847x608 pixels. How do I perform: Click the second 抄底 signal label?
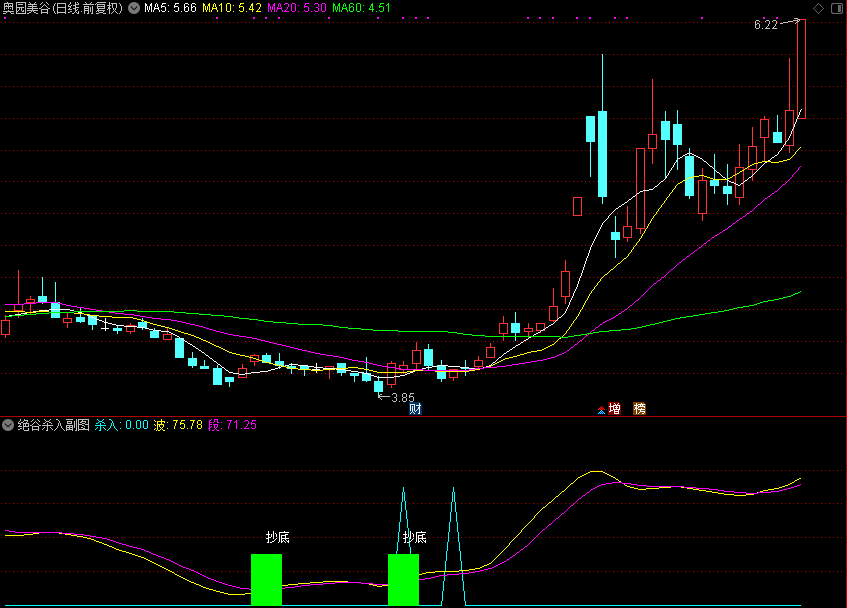pos(415,537)
